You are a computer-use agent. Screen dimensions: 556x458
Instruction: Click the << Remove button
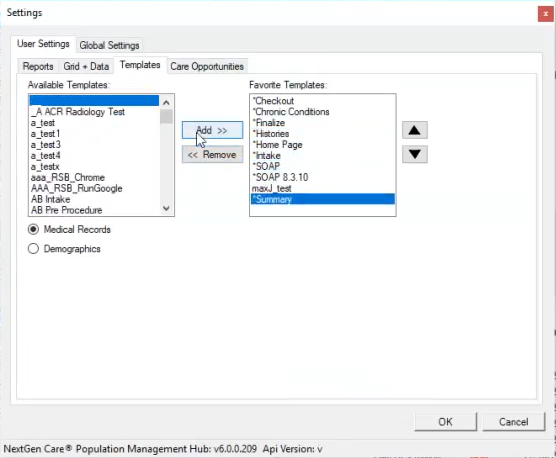[x=212, y=155]
